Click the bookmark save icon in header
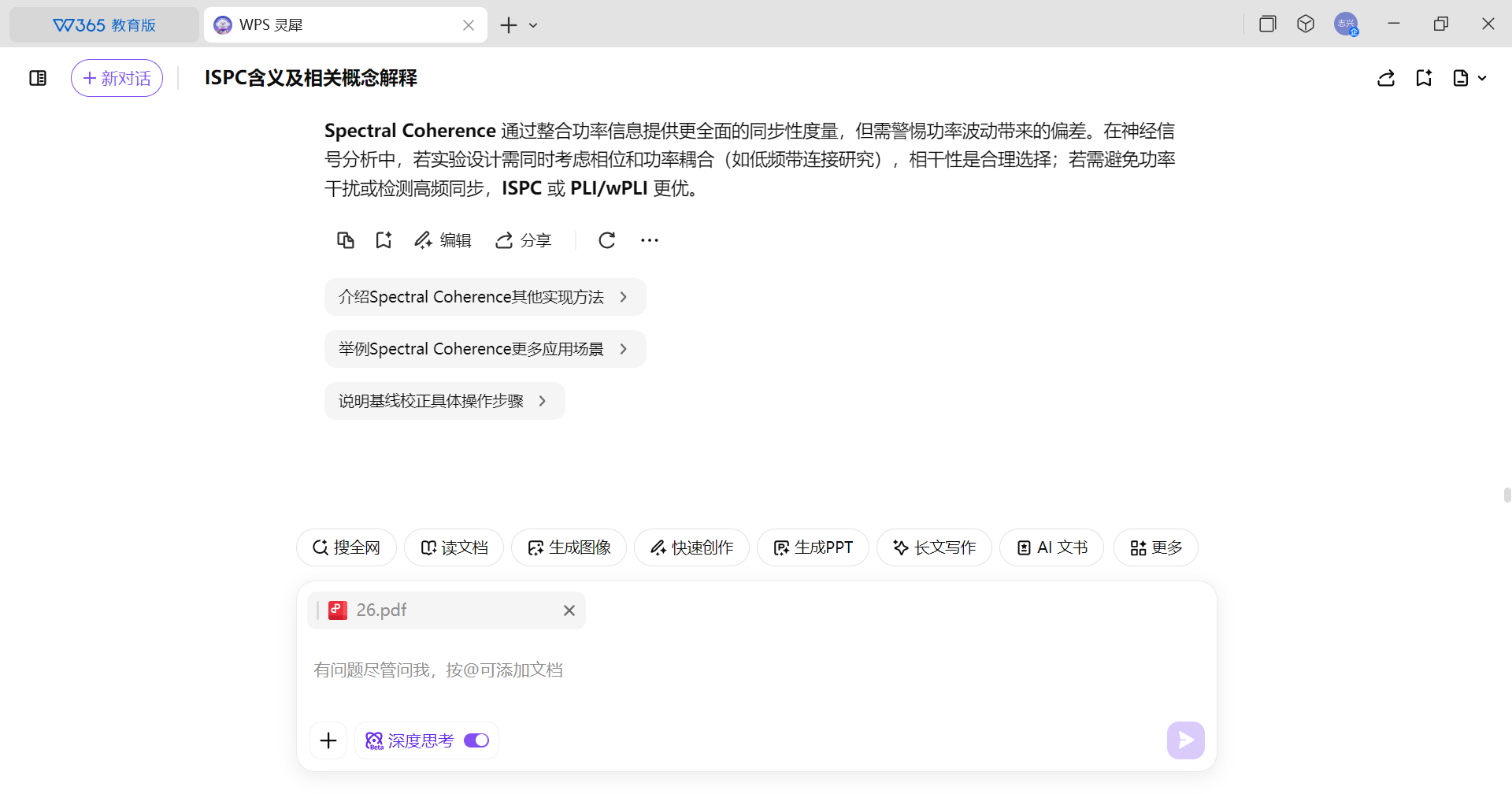This screenshot has width=1512, height=794. pyautogui.click(x=1424, y=78)
